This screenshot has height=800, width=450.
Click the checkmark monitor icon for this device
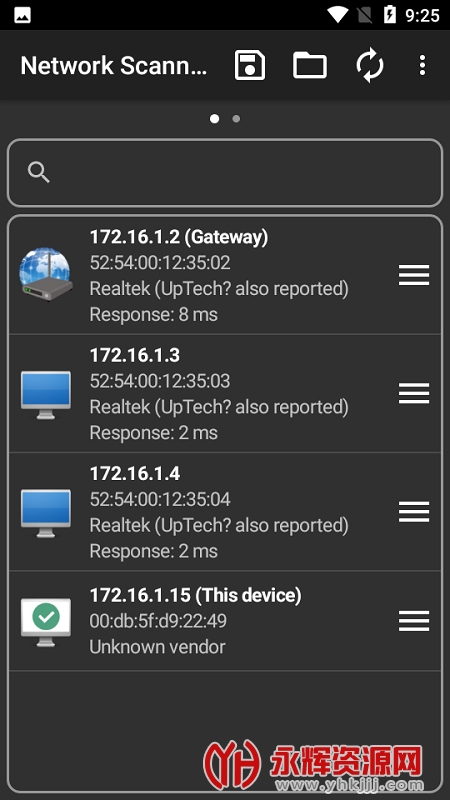coord(46,622)
